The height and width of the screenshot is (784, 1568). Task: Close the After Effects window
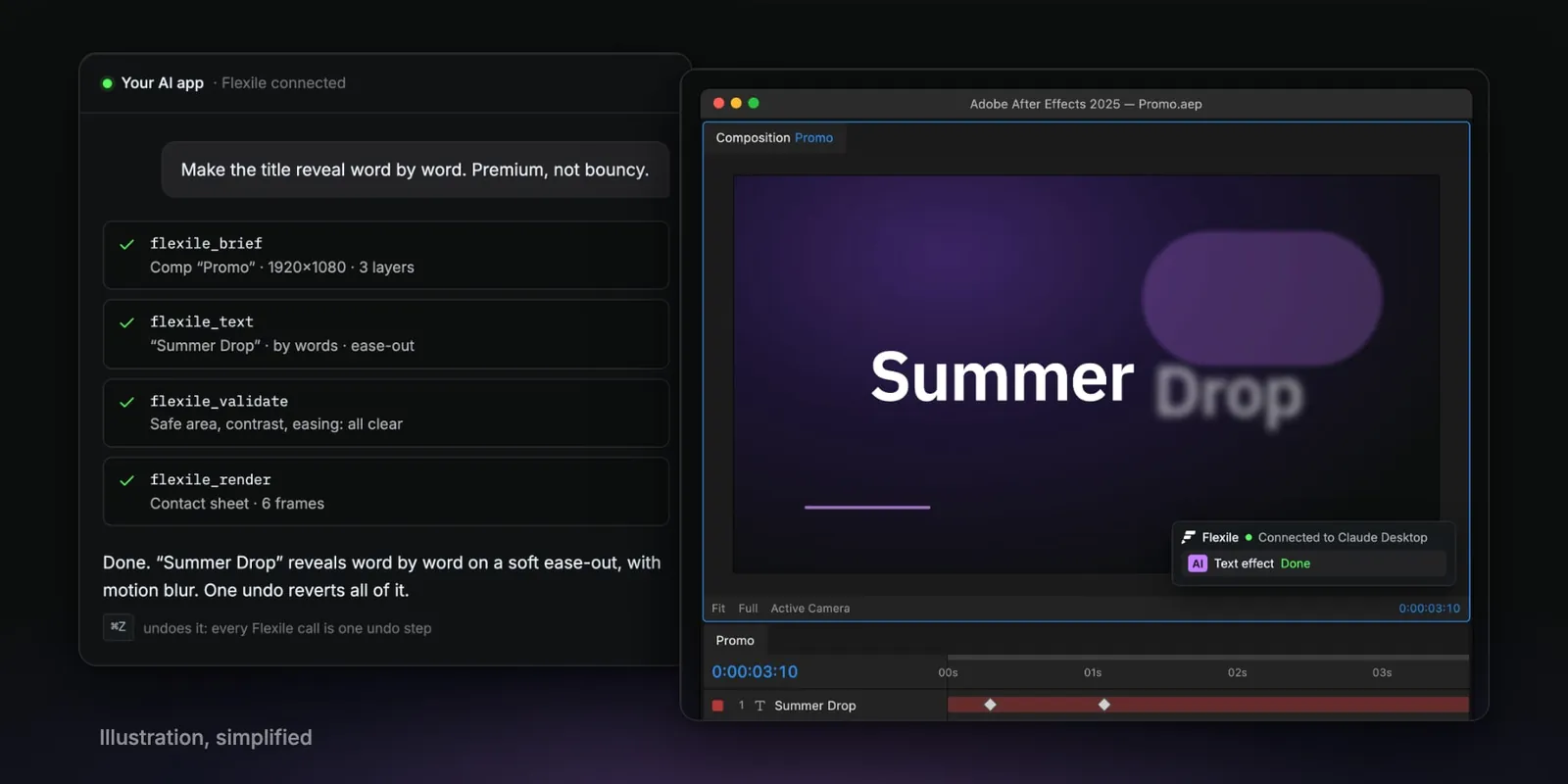point(719,103)
